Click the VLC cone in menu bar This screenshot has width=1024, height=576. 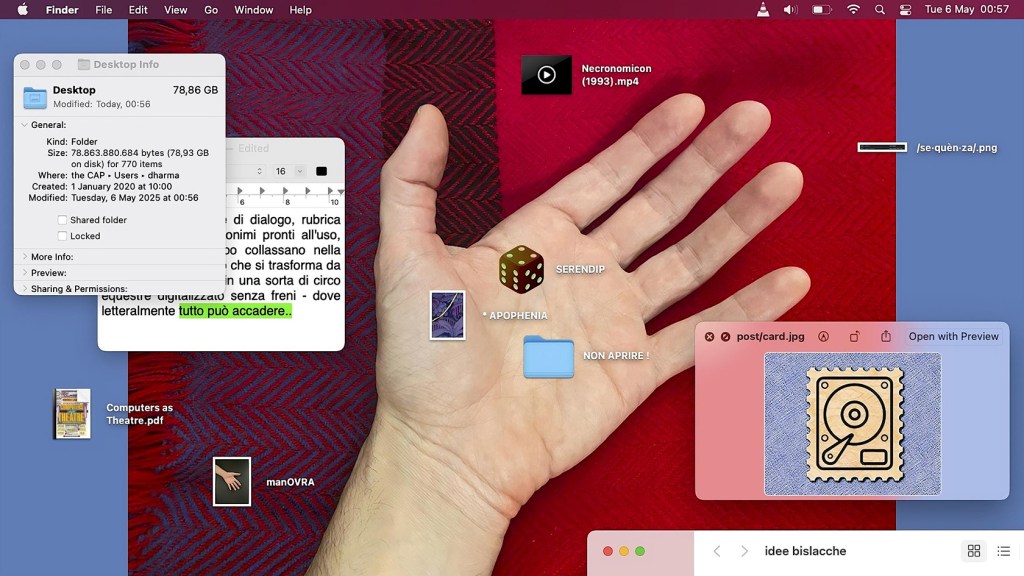pyautogui.click(x=763, y=10)
